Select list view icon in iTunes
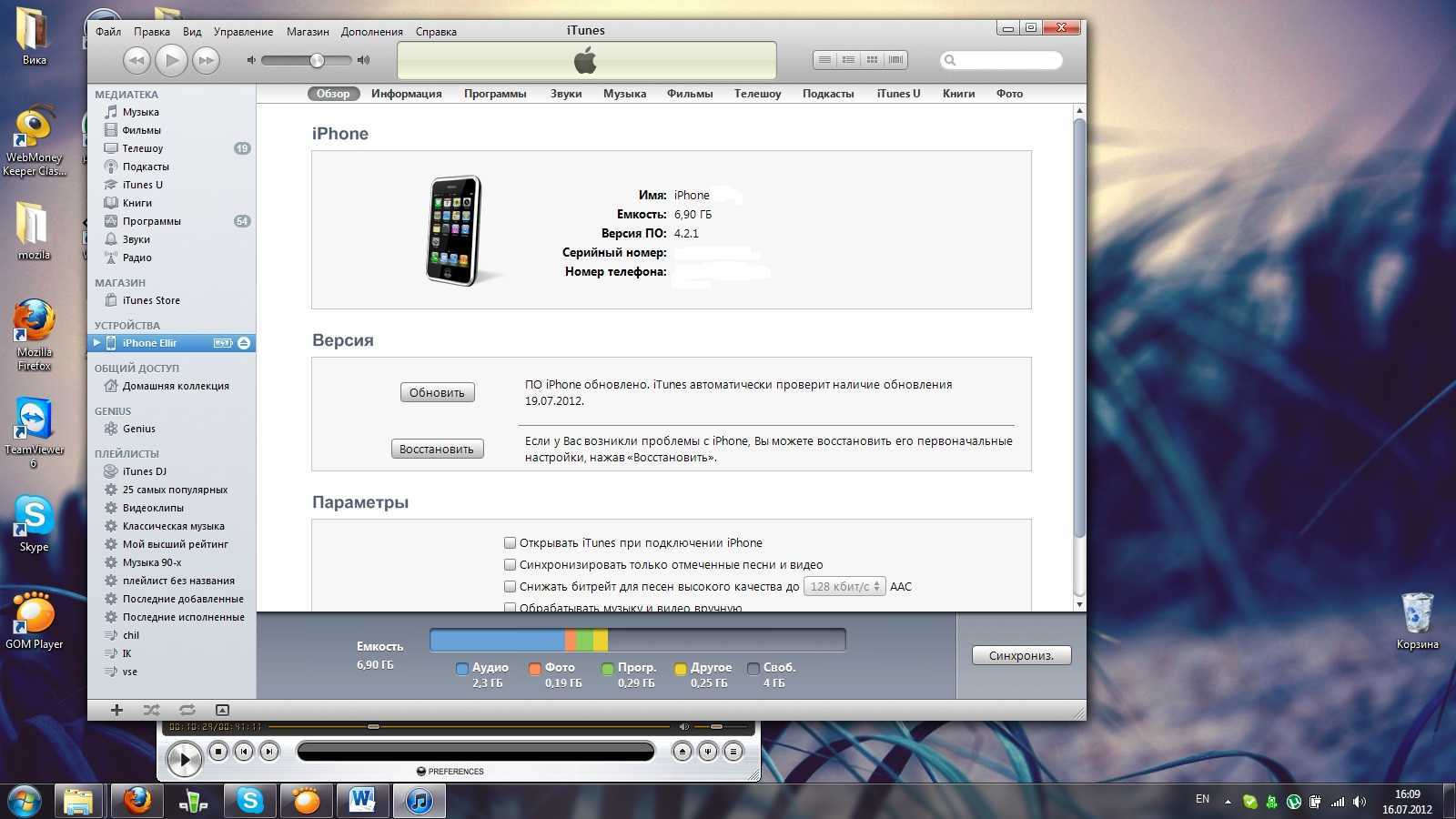This screenshot has width=1456, height=819. (x=824, y=60)
